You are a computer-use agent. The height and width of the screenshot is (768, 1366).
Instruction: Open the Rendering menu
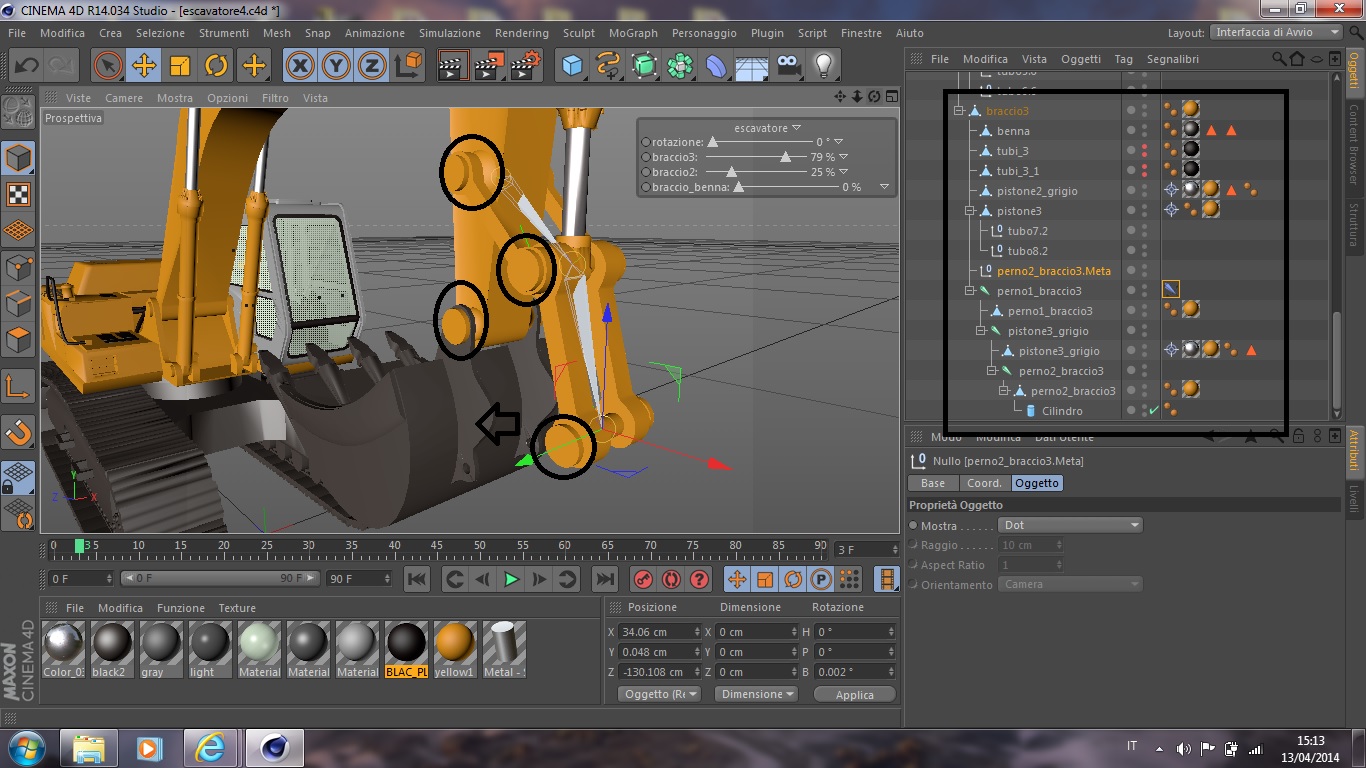[x=521, y=33]
